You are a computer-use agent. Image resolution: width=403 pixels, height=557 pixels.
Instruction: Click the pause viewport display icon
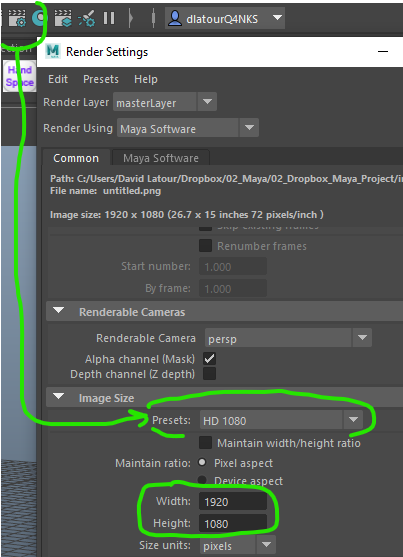coord(109,18)
